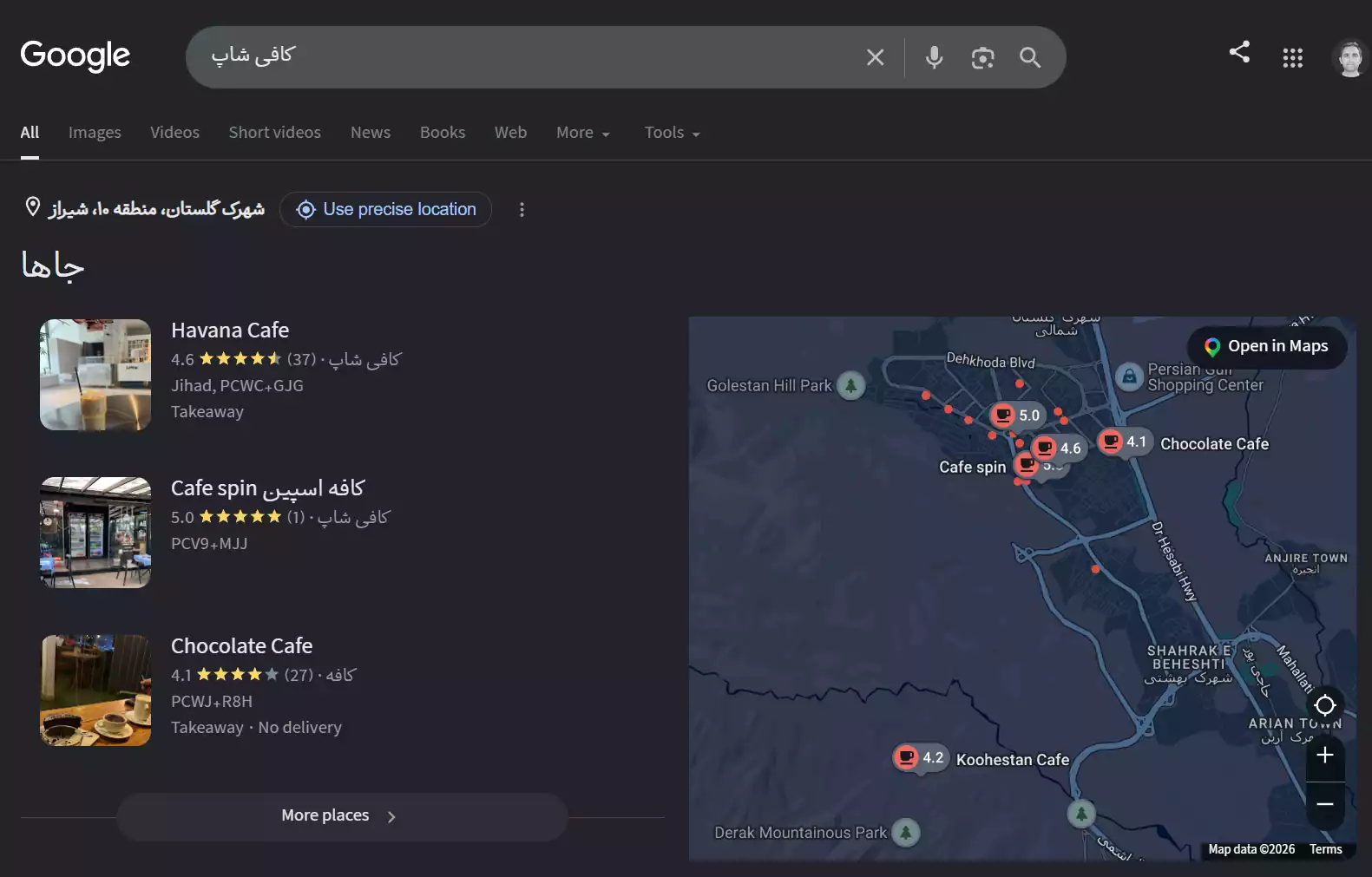Image resolution: width=1372 pixels, height=877 pixels.
Task: Click the Koohestan Cafe map label
Action: click(x=1013, y=760)
